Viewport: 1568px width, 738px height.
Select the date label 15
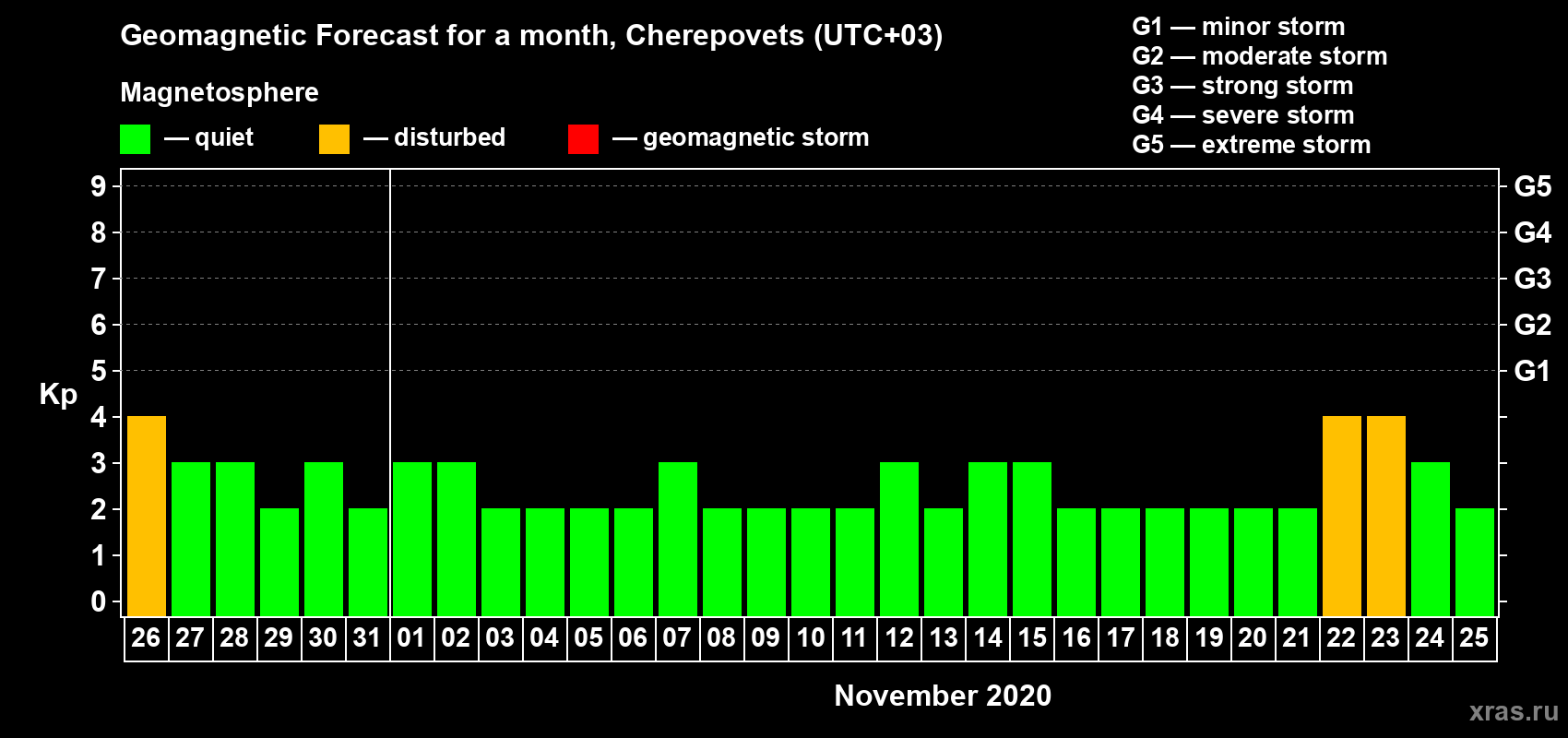coord(1031,638)
